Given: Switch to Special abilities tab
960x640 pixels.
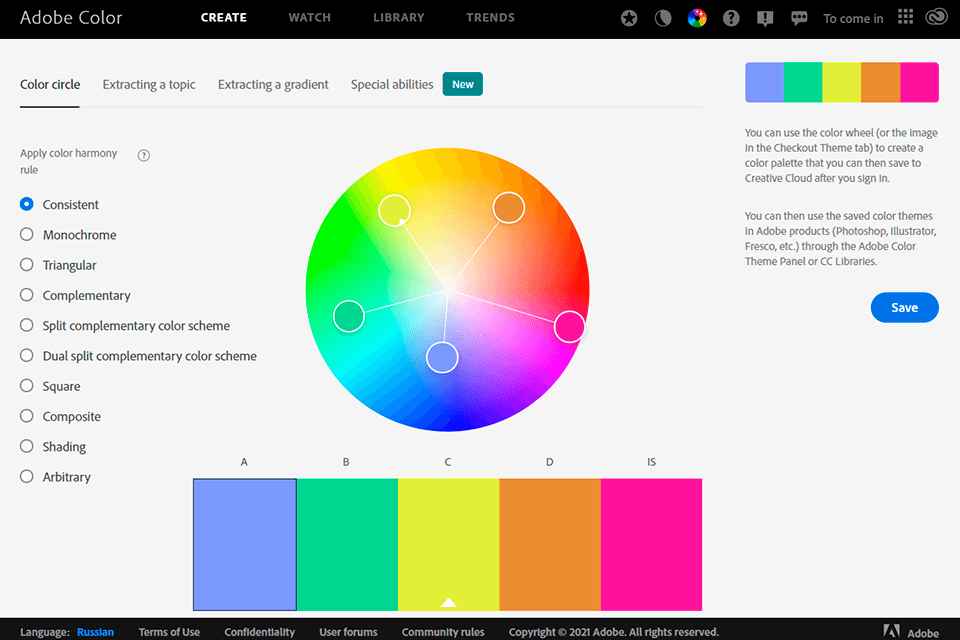Looking at the screenshot, I should coord(392,85).
